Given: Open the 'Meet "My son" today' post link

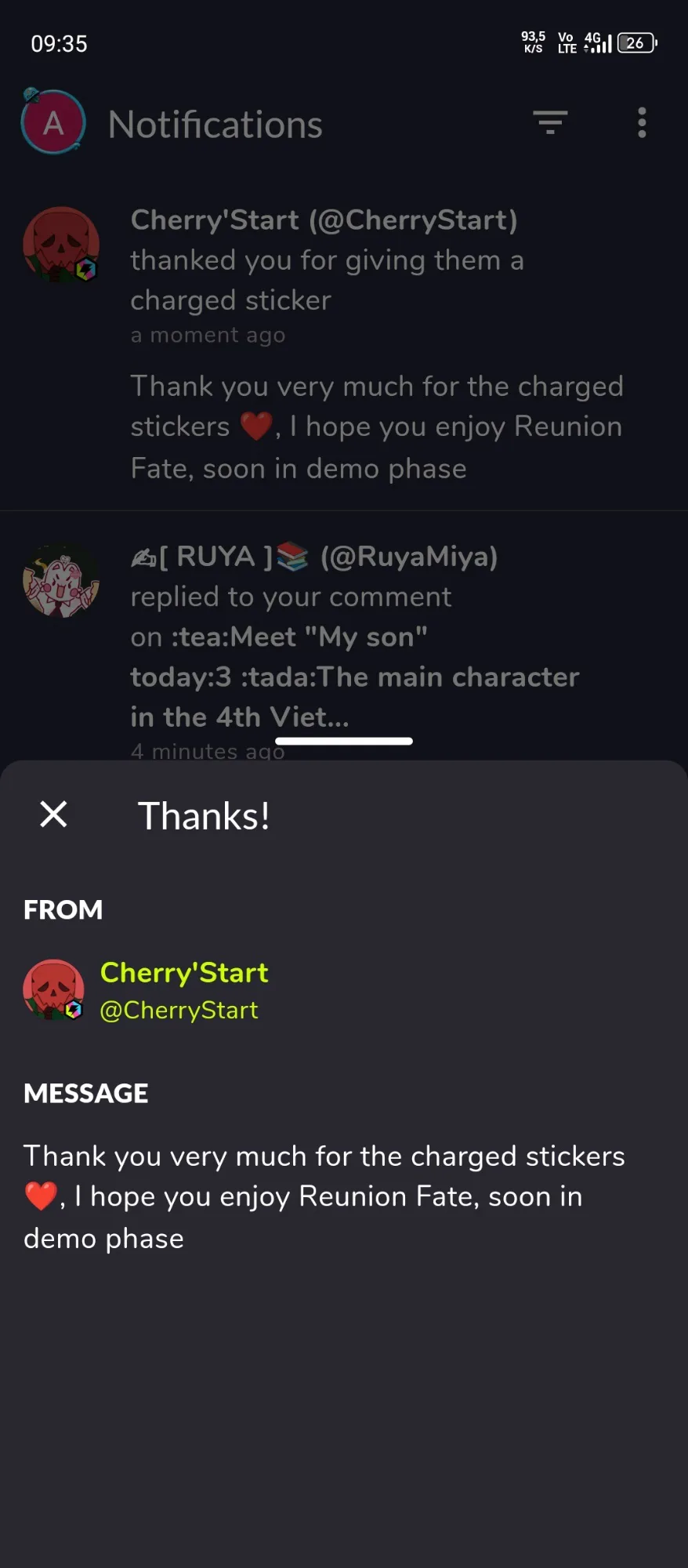Looking at the screenshot, I should 355,677.
